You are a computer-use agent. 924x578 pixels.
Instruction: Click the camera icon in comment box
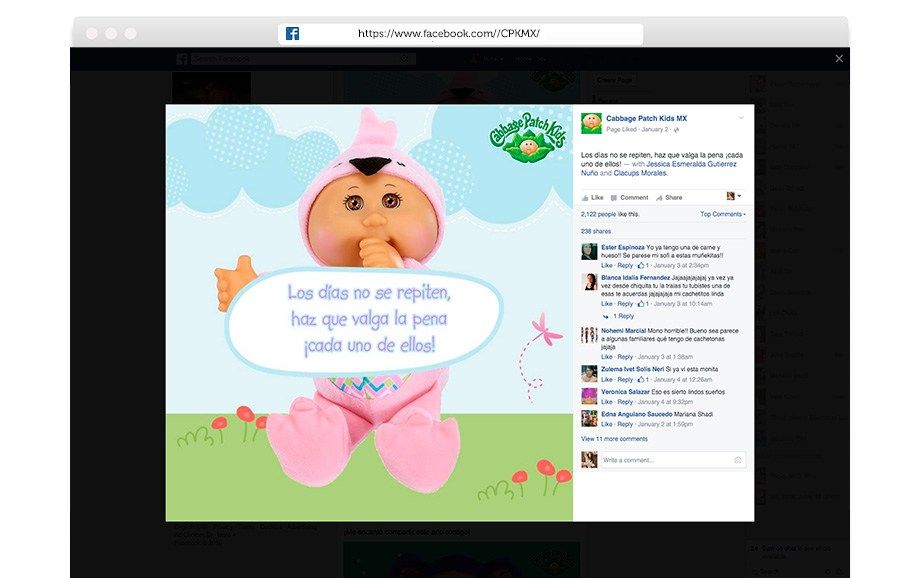click(x=738, y=460)
